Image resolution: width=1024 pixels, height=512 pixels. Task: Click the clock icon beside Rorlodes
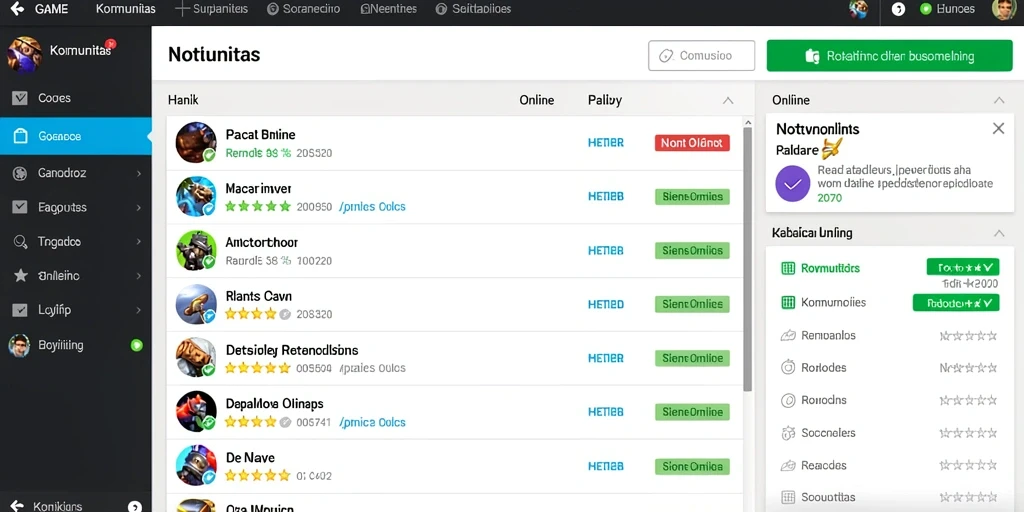[x=788, y=368]
